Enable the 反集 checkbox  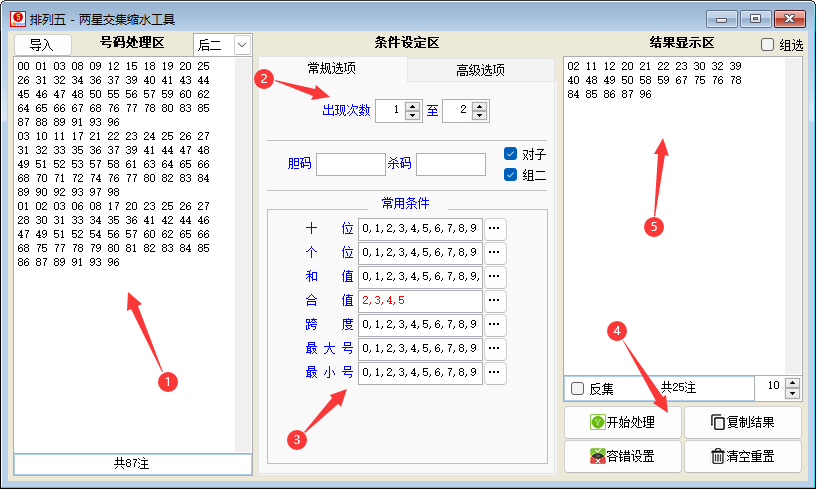pos(577,388)
